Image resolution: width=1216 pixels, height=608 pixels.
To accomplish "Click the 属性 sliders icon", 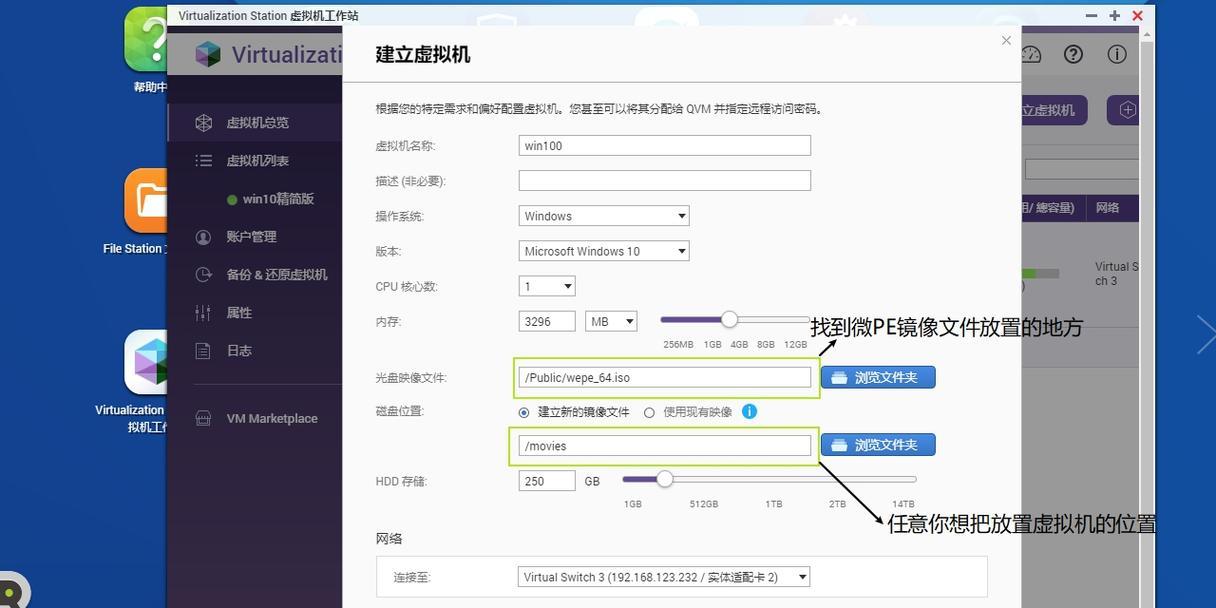I will pyautogui.click(x=203, y=312).
